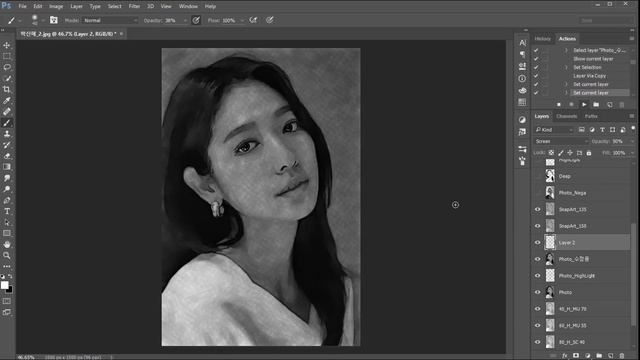This screenshot has width=640, height=360.
Task: Select the Rectangular Marquee tool
Action: click(7, 56)
